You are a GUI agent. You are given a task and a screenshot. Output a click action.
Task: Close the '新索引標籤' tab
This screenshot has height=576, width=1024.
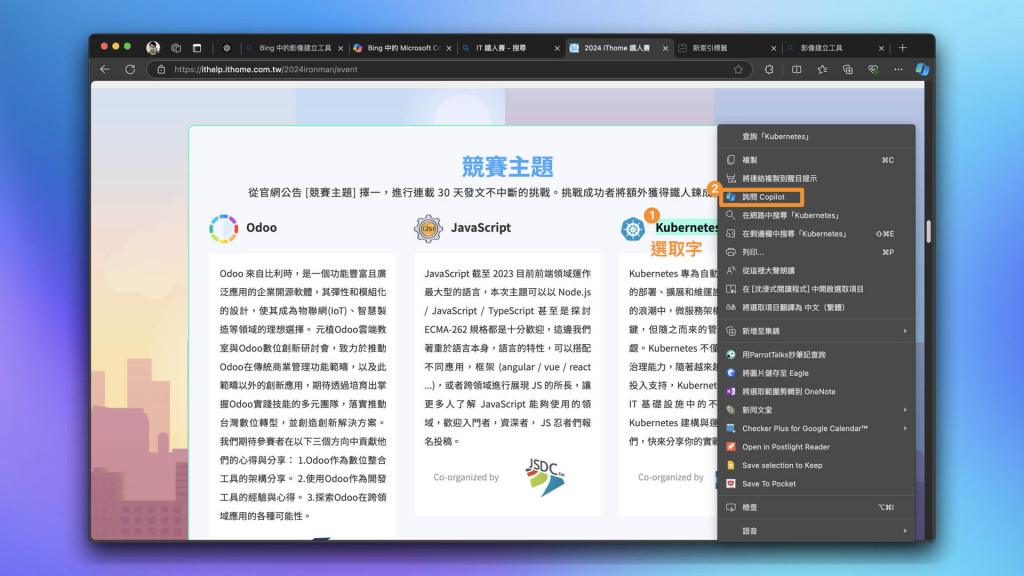773,48
